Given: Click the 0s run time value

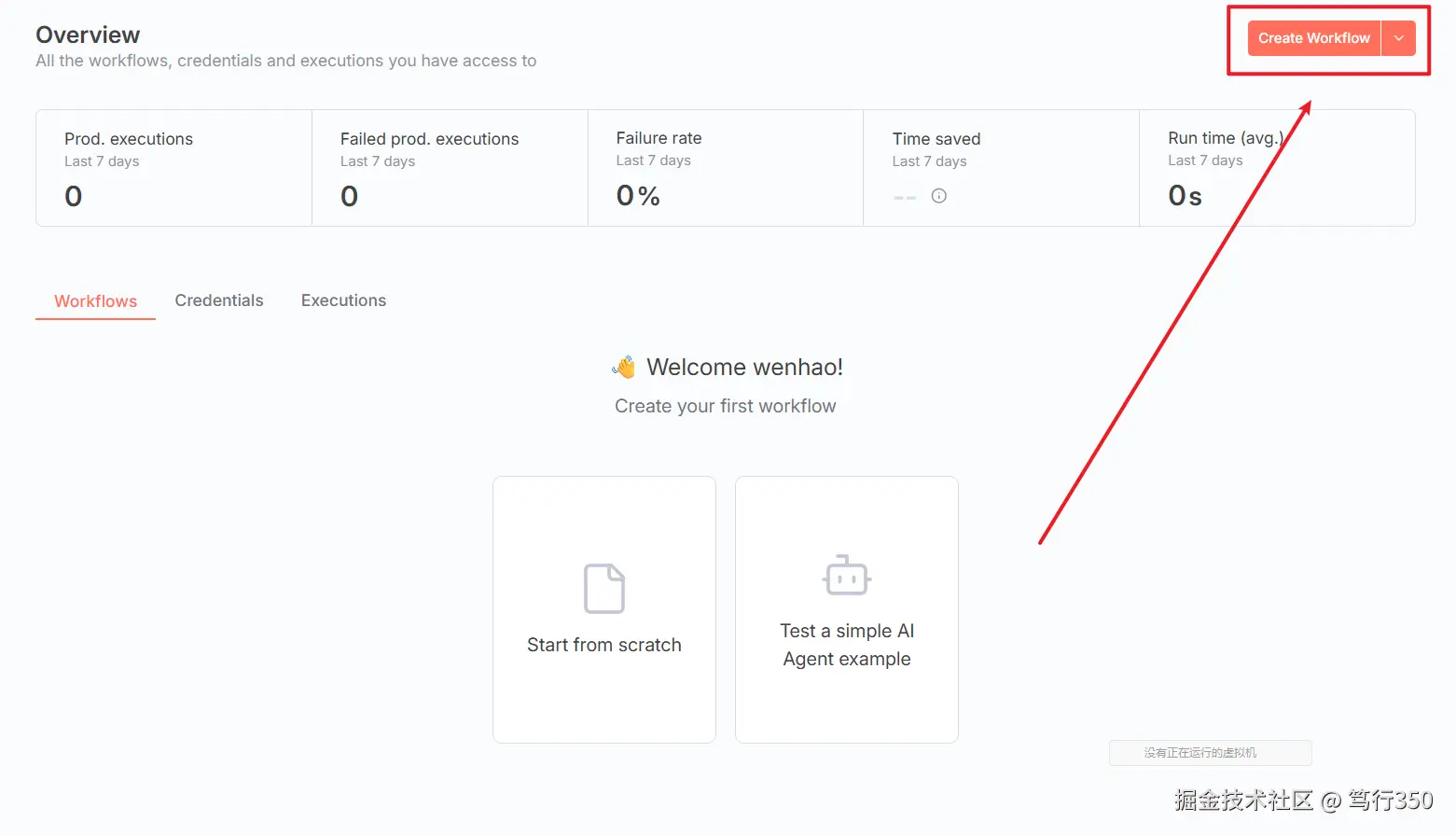Looking at the screenshot, I should (1185, 196).
